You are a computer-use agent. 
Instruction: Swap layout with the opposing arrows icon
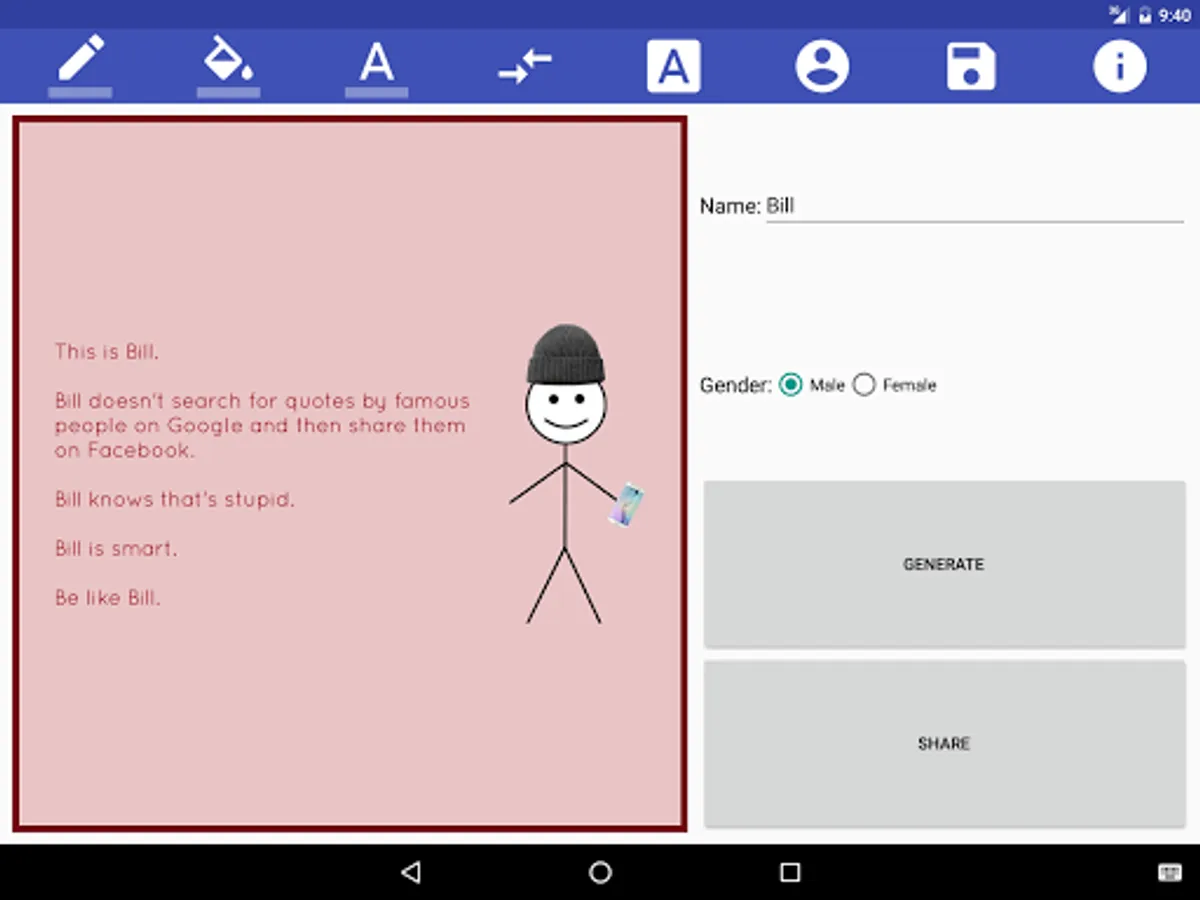pos(525,66)
